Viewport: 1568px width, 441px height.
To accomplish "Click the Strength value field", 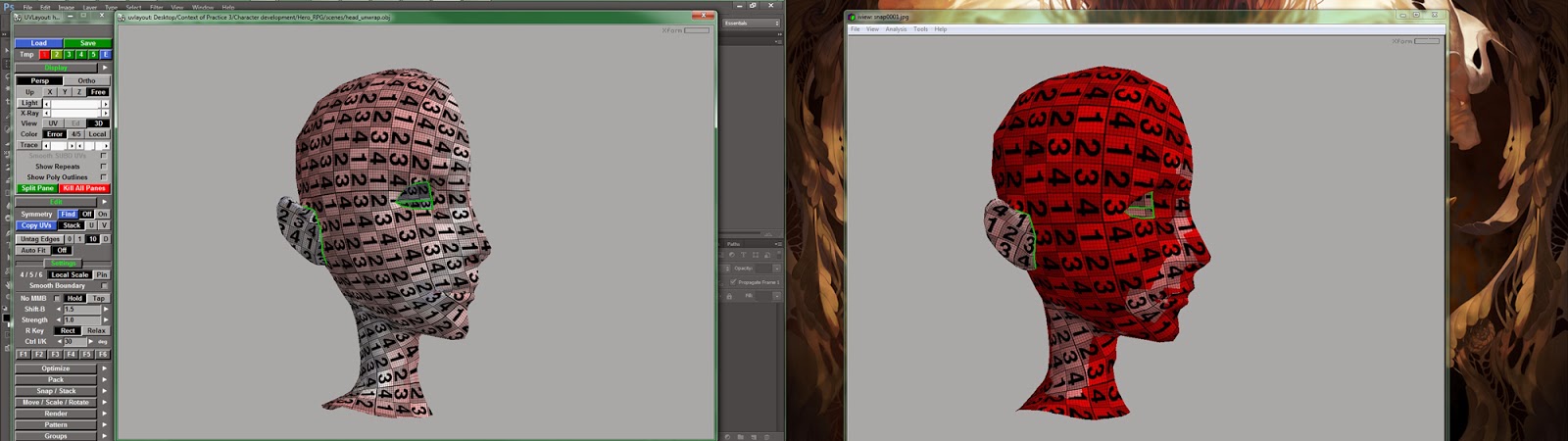I will coord(82,319).
